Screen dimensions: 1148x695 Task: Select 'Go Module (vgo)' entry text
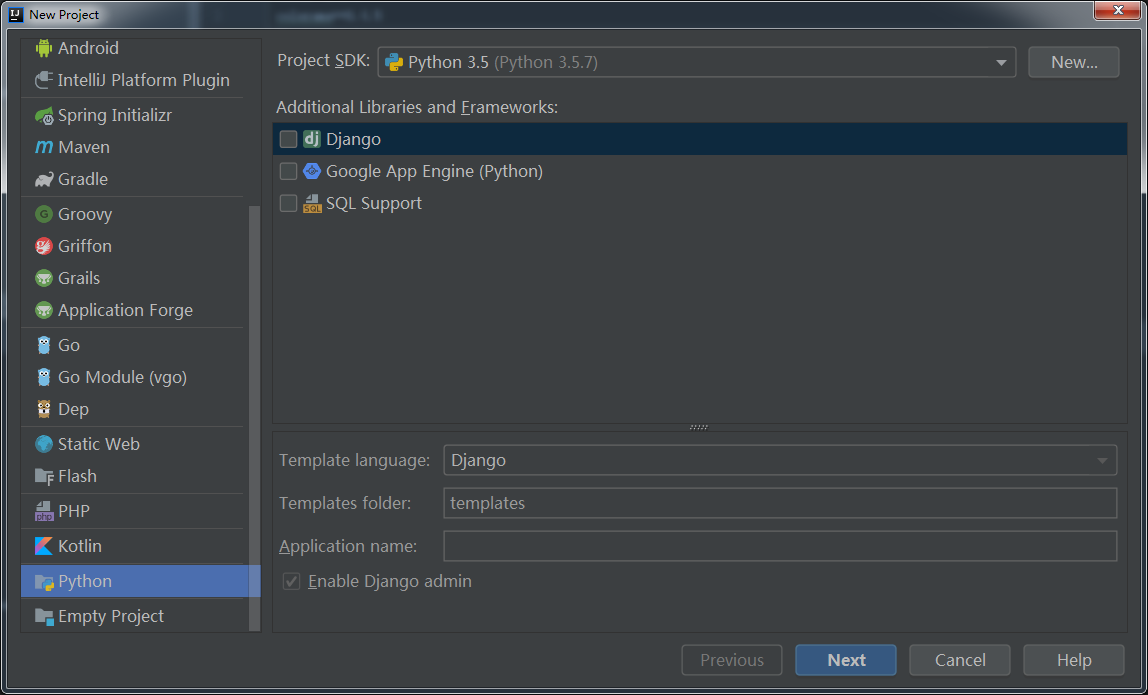122,377
